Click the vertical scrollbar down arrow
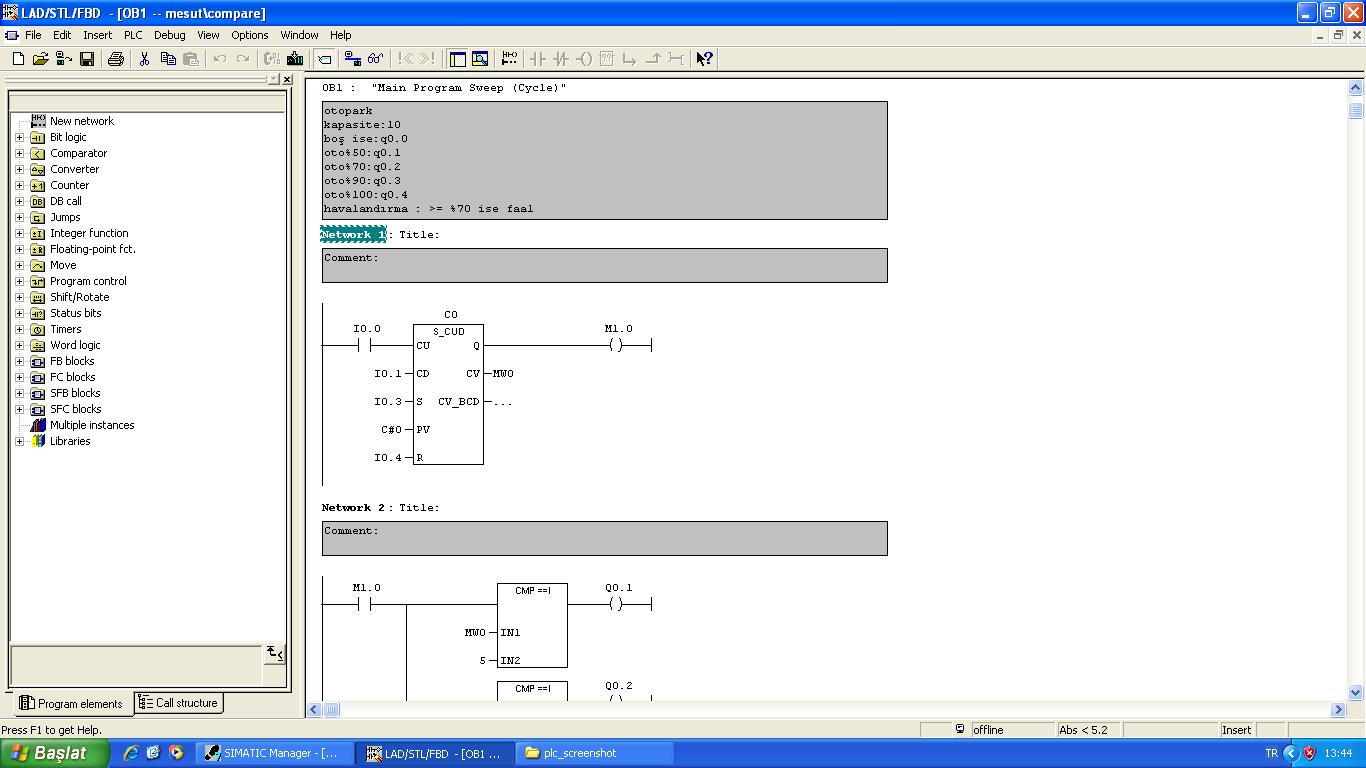The width and height of the screenshot is (1366, 768). 1356,692
